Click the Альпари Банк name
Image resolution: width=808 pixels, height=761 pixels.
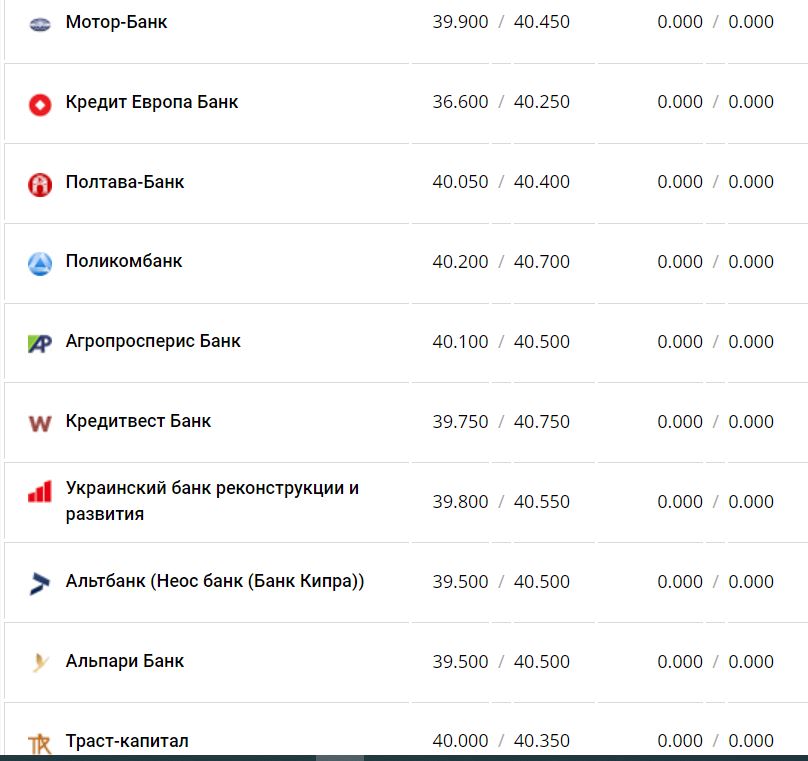pos(124,662)
